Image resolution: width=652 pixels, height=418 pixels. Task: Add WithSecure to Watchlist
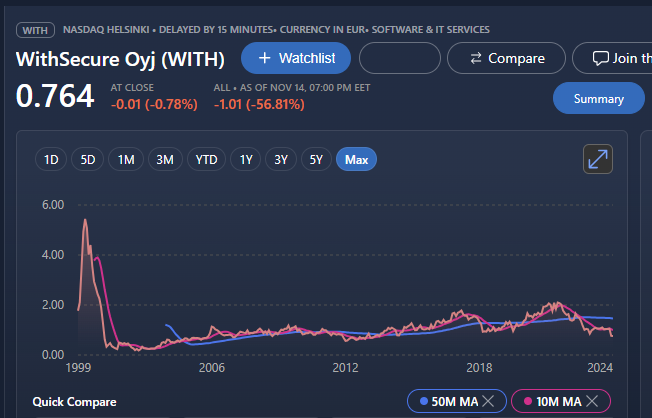296,58
